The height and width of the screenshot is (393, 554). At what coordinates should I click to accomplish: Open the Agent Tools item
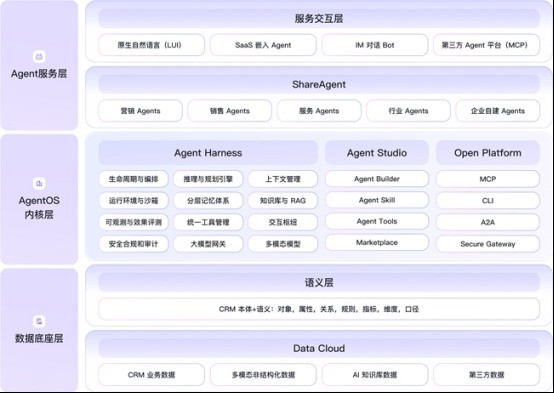click(x=377, y=221)
